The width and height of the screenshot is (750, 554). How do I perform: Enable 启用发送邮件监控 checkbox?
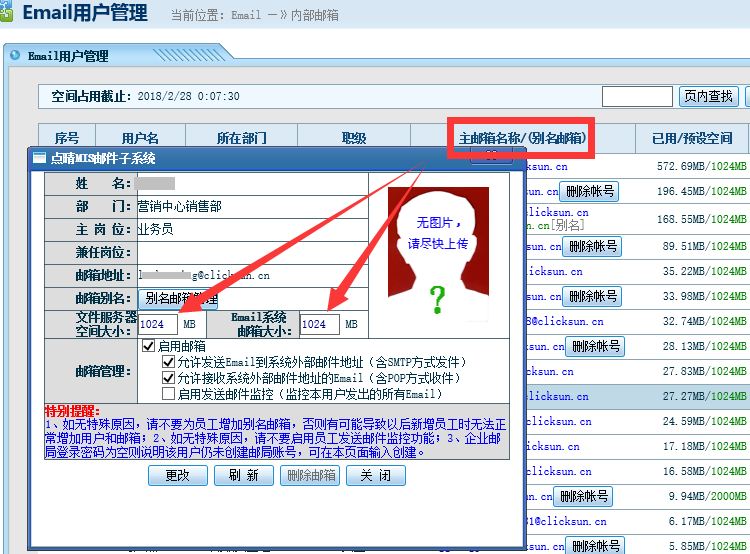[x=168, y=394]
